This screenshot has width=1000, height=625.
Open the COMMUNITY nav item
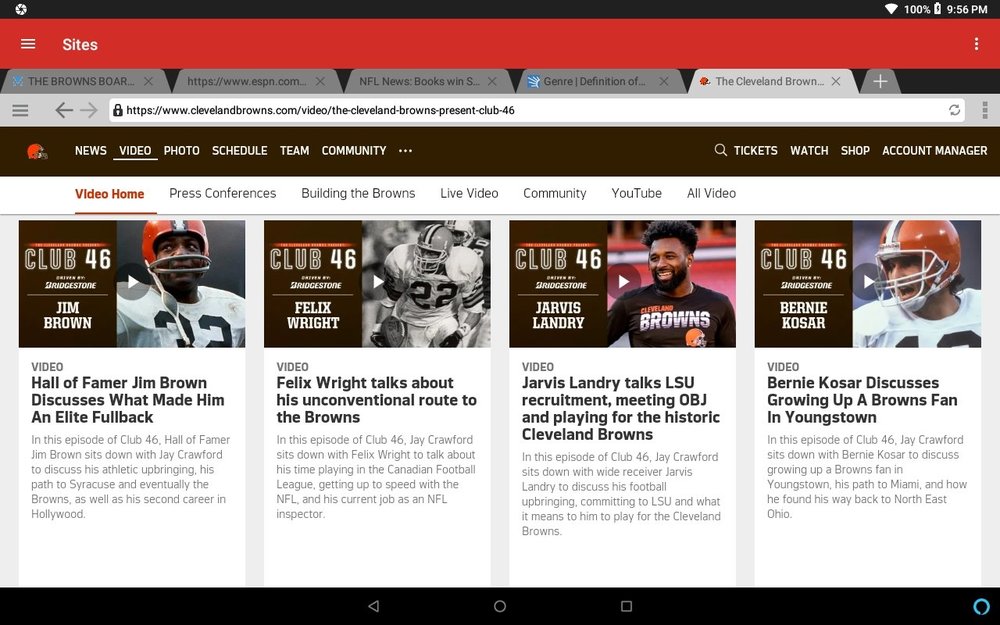(x=354, y=151)
